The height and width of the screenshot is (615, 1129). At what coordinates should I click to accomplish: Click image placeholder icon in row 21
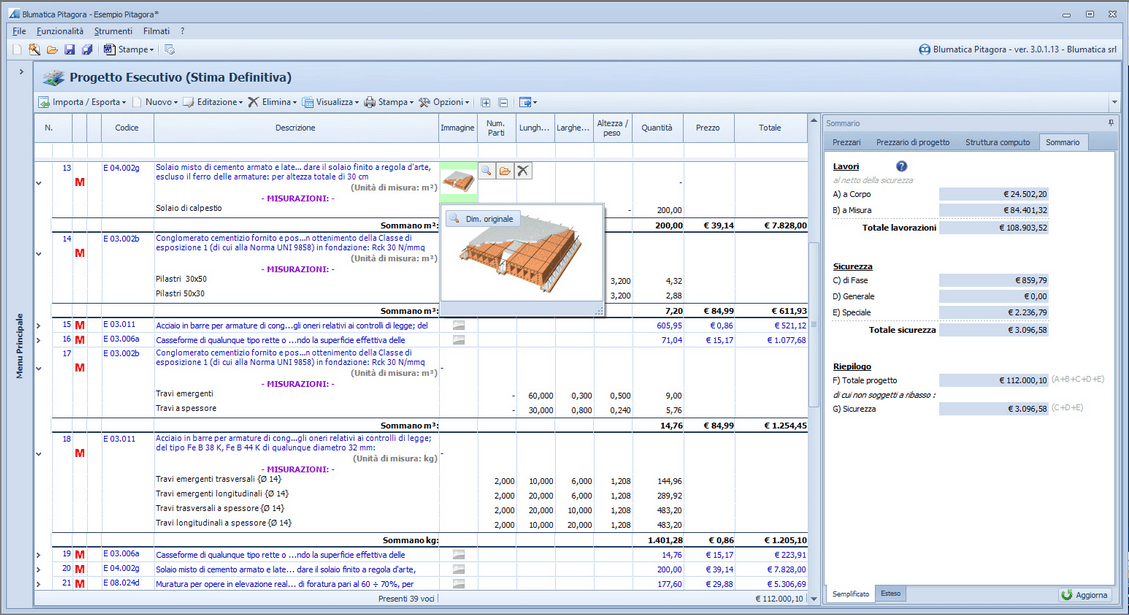coord(459,583)
